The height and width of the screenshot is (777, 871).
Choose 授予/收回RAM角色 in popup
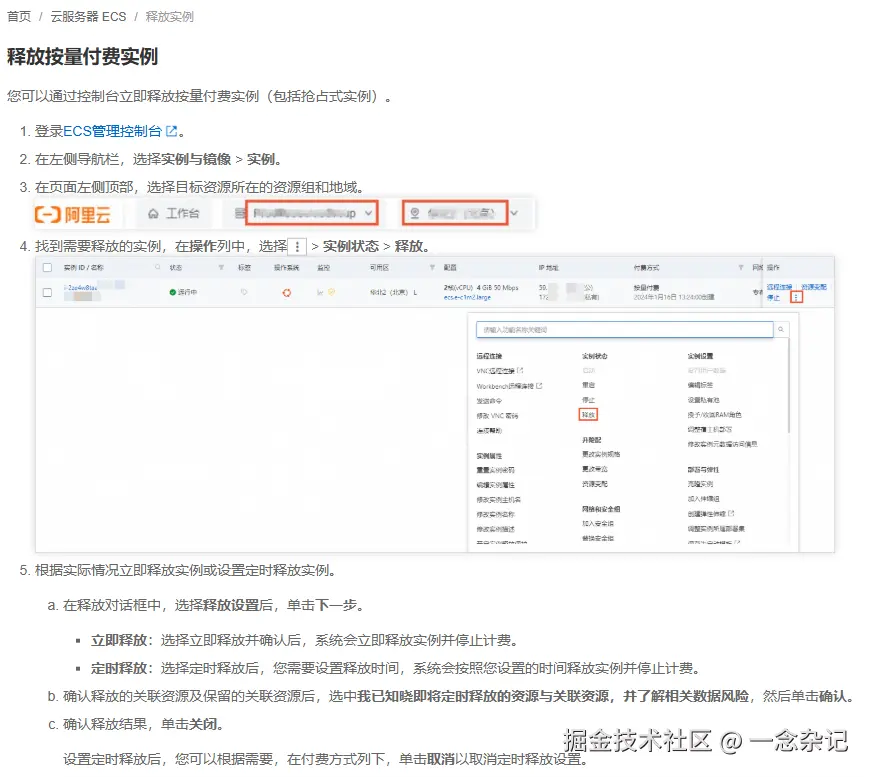pyautogui.click(x=714, y=414)
